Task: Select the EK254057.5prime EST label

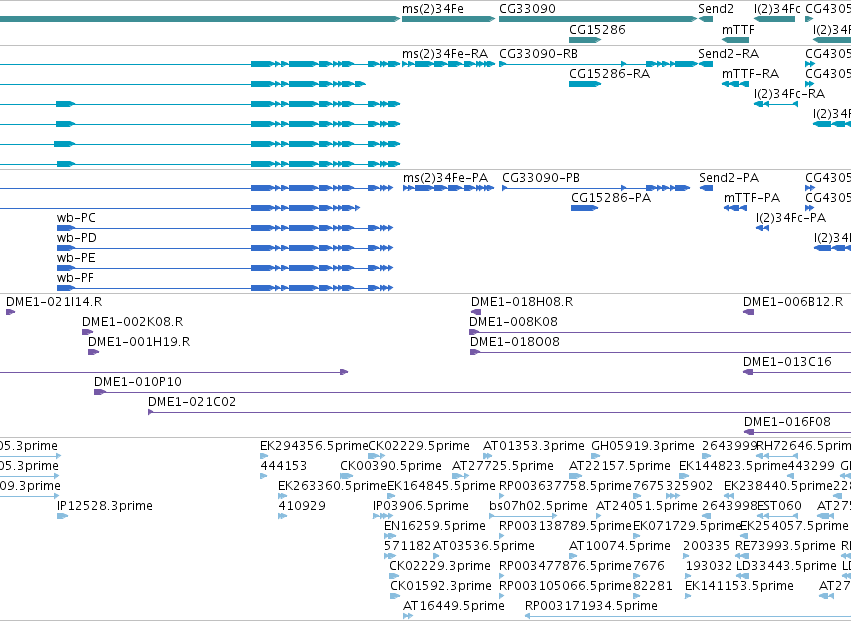Action: [x=793, y=527]
